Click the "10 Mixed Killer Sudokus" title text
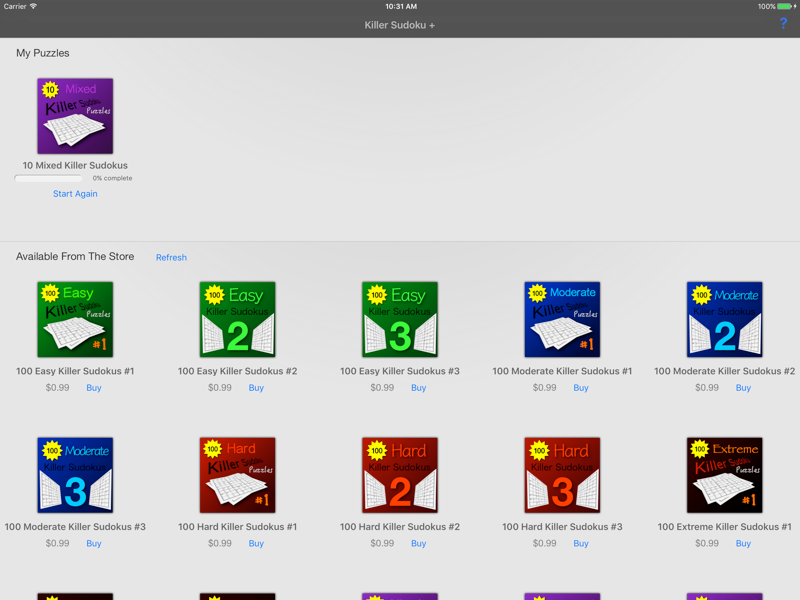The height and width of the screenshot is (600, 800). point(75,165)
